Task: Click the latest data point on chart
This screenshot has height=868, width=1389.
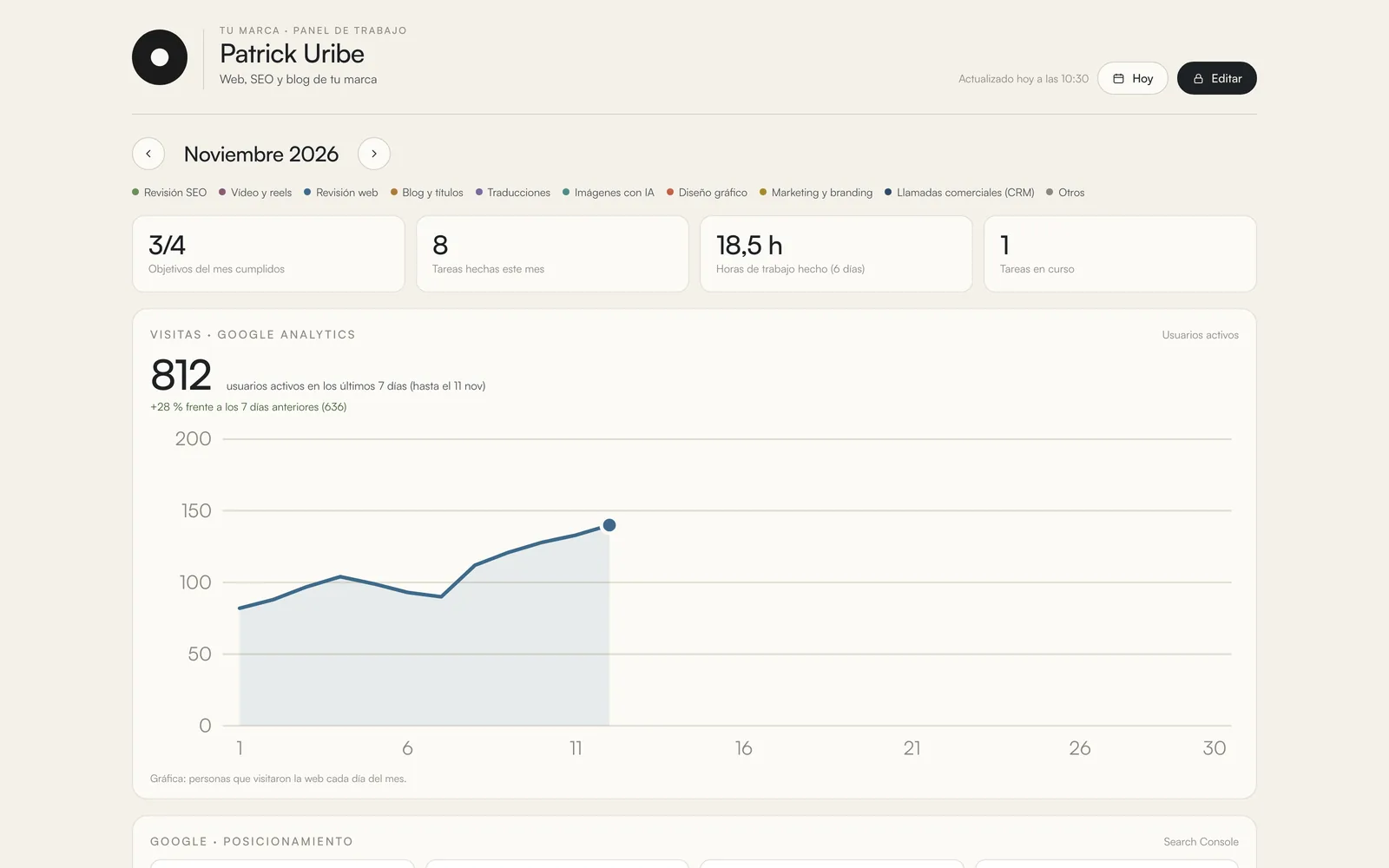Action: point(609,525)
